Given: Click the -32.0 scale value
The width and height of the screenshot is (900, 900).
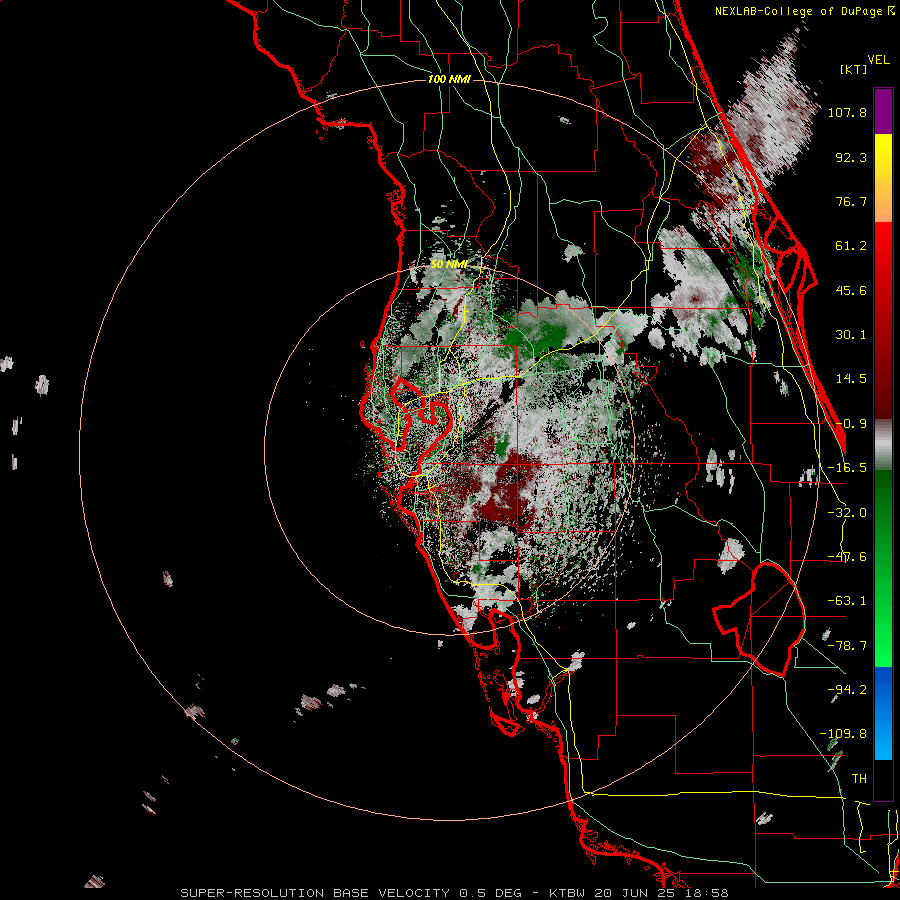Looking at the screenshot, I should click(x=847, y=513).
